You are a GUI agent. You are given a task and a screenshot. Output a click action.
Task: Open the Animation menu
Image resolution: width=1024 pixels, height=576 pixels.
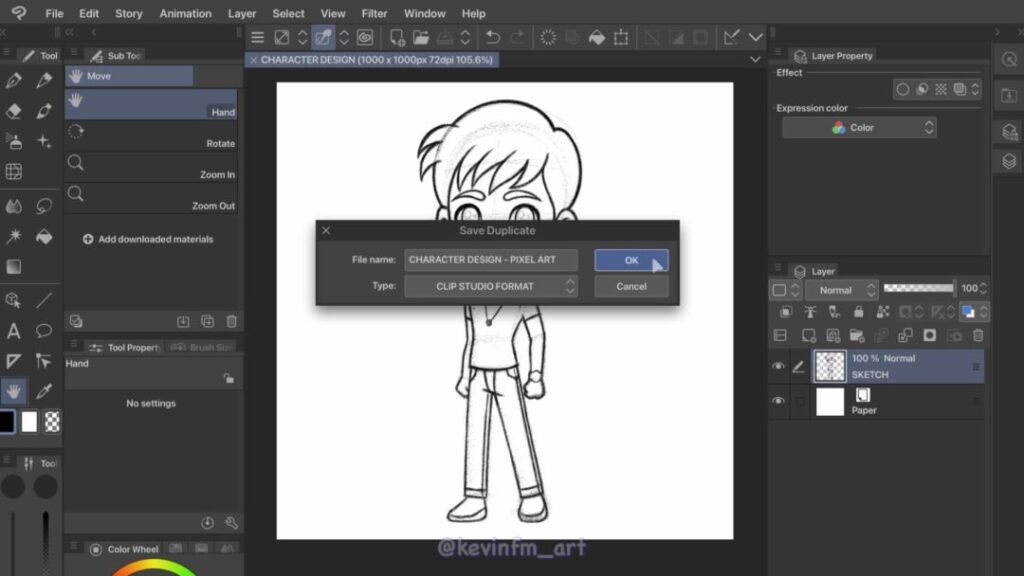(x=185, y=14)
